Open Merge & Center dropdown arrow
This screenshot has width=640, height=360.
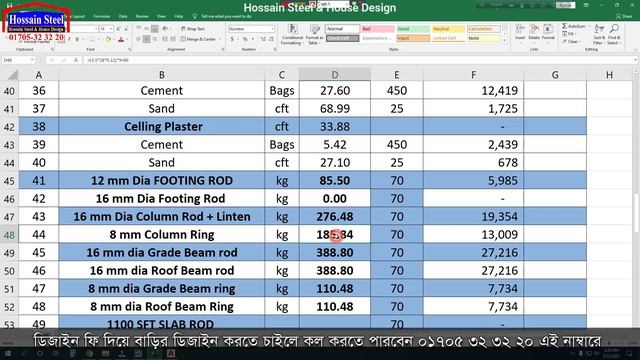coord(219,39)
